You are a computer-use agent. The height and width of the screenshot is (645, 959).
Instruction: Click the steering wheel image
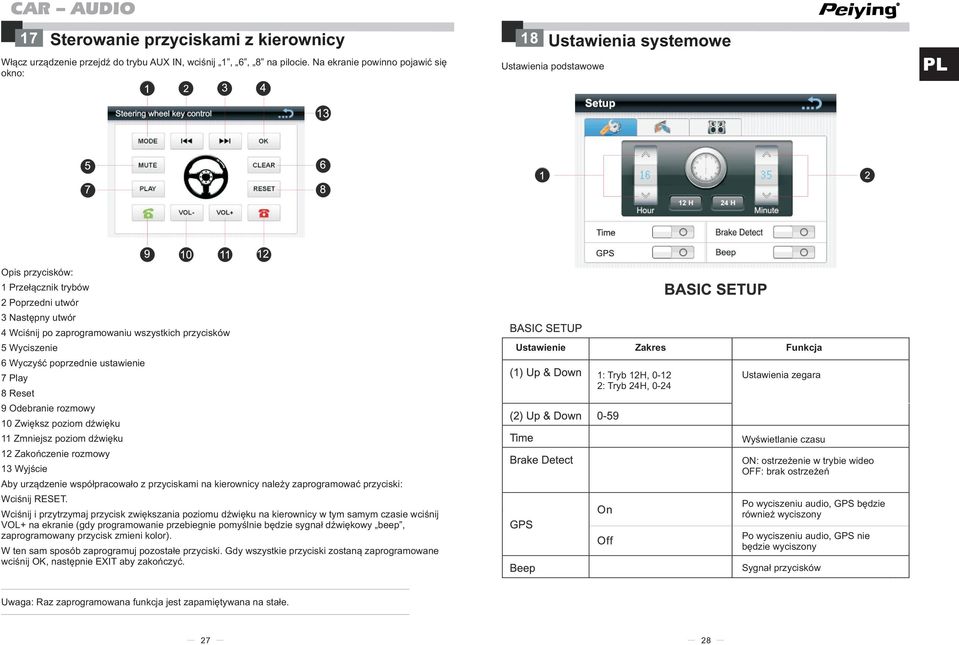pos(206,177)
